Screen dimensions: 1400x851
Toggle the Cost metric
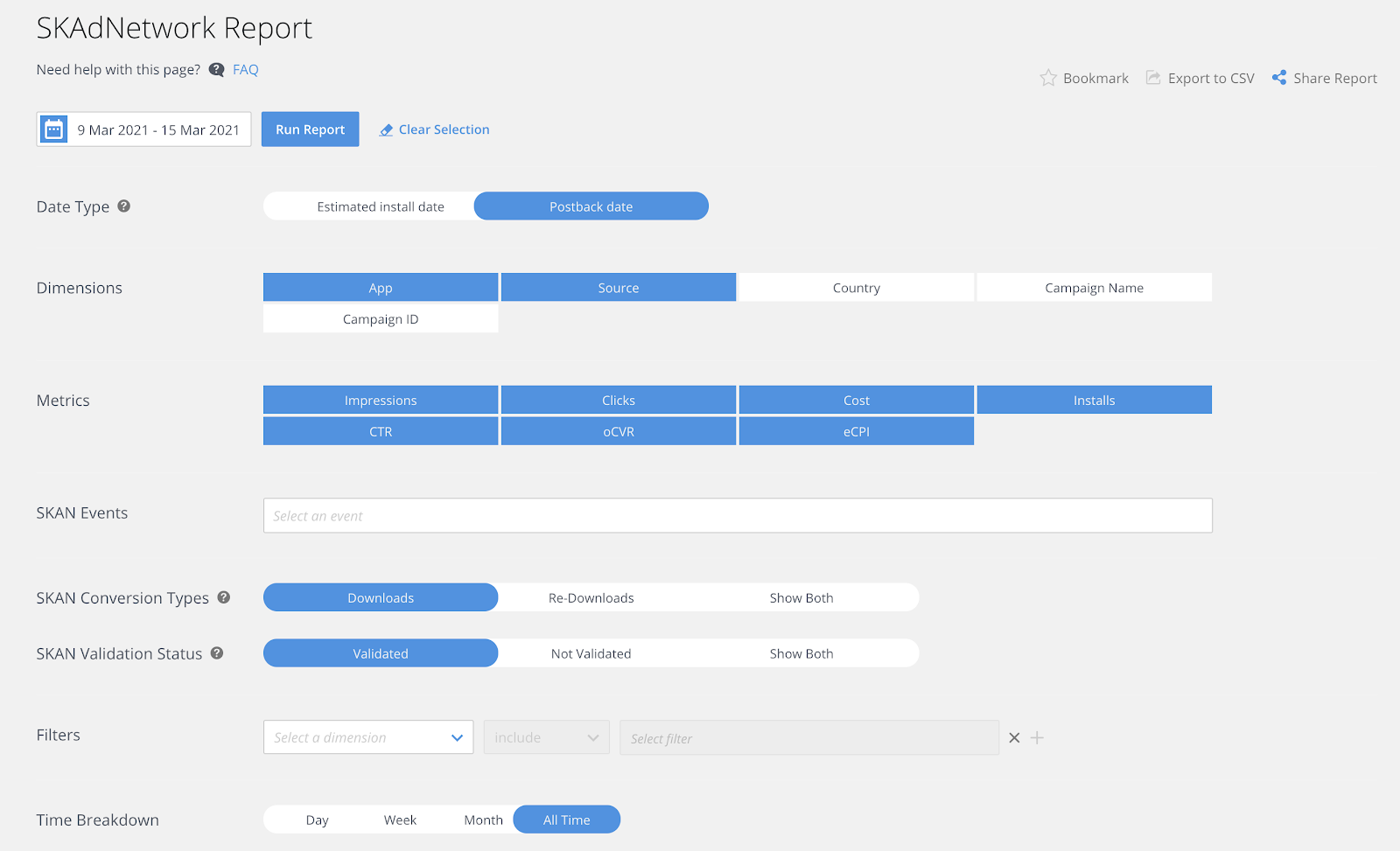(857, 401)
